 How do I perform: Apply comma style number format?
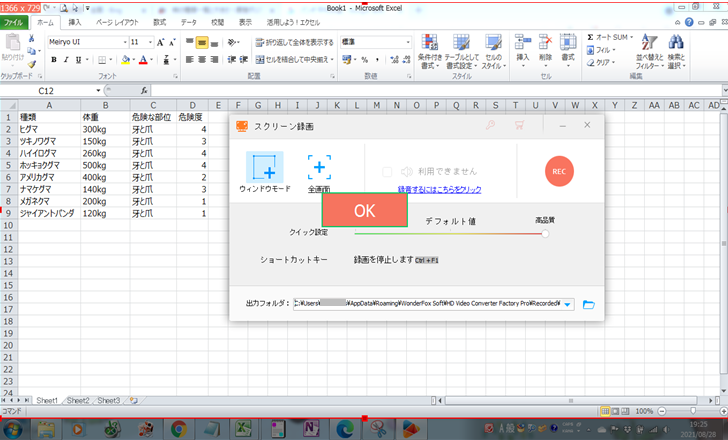pyautogui.click(x=377, y=59)
